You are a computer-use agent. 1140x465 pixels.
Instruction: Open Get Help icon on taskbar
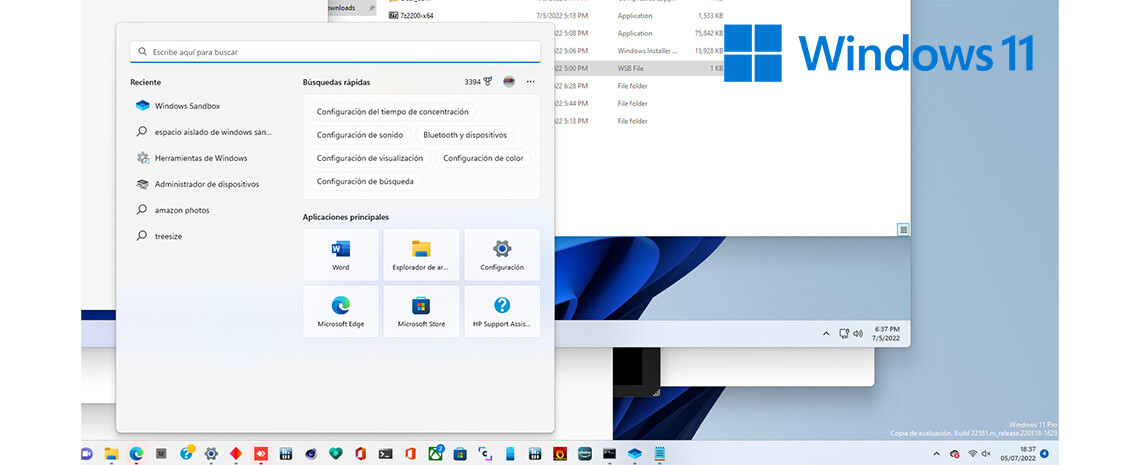coord(186,453)
